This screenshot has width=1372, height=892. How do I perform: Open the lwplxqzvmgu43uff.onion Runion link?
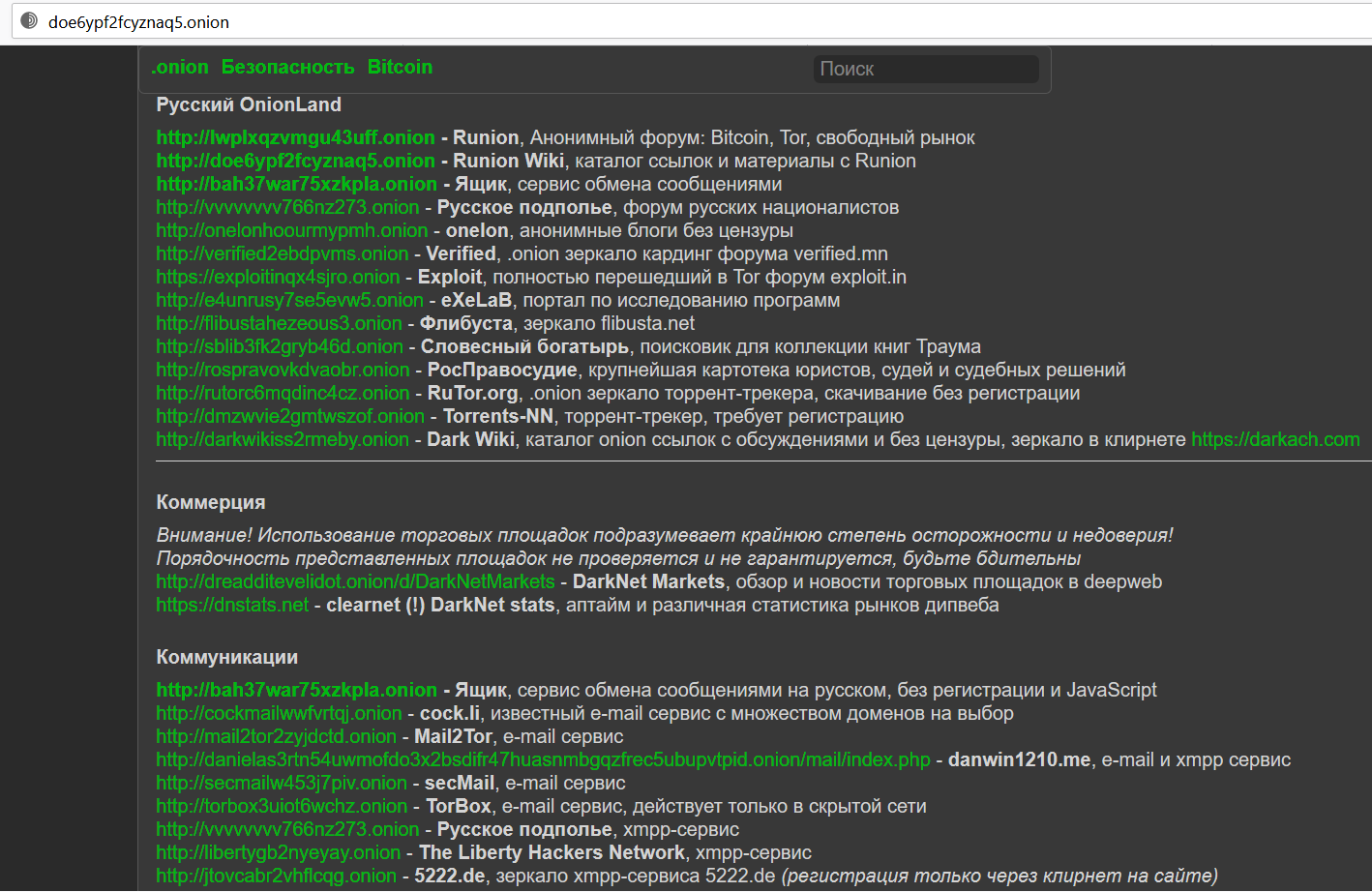(296, 137)
